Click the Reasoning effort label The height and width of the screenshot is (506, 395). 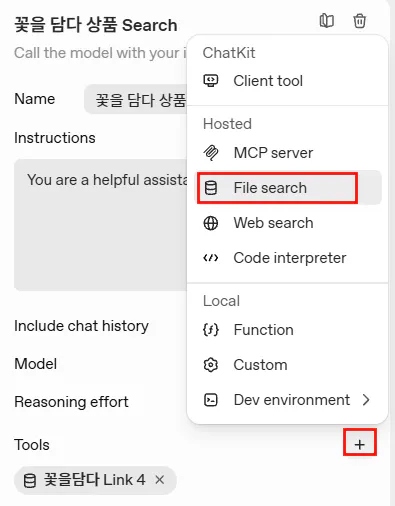[71, 402]
